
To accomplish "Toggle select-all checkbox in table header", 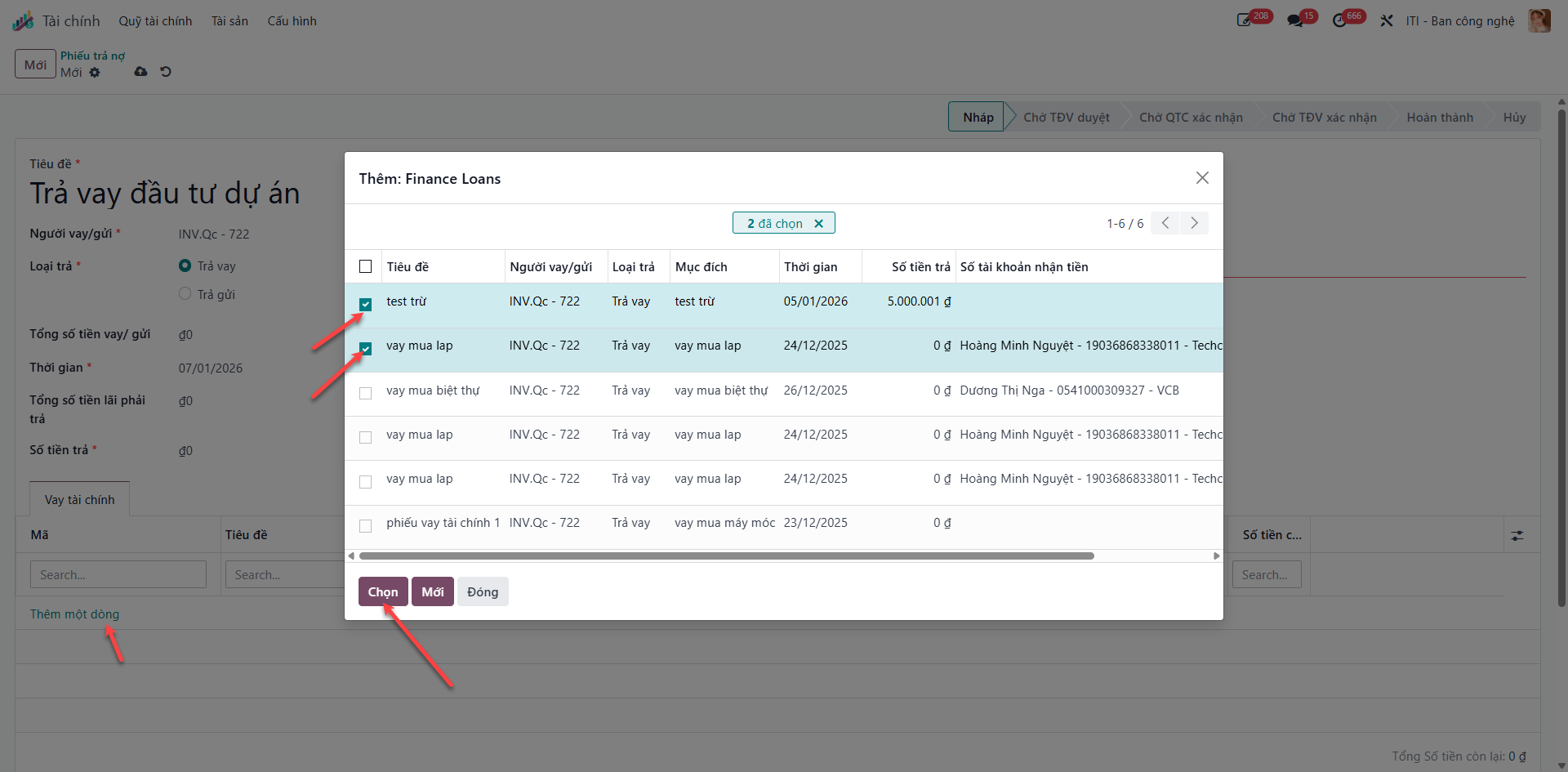I will click(365, 267).
